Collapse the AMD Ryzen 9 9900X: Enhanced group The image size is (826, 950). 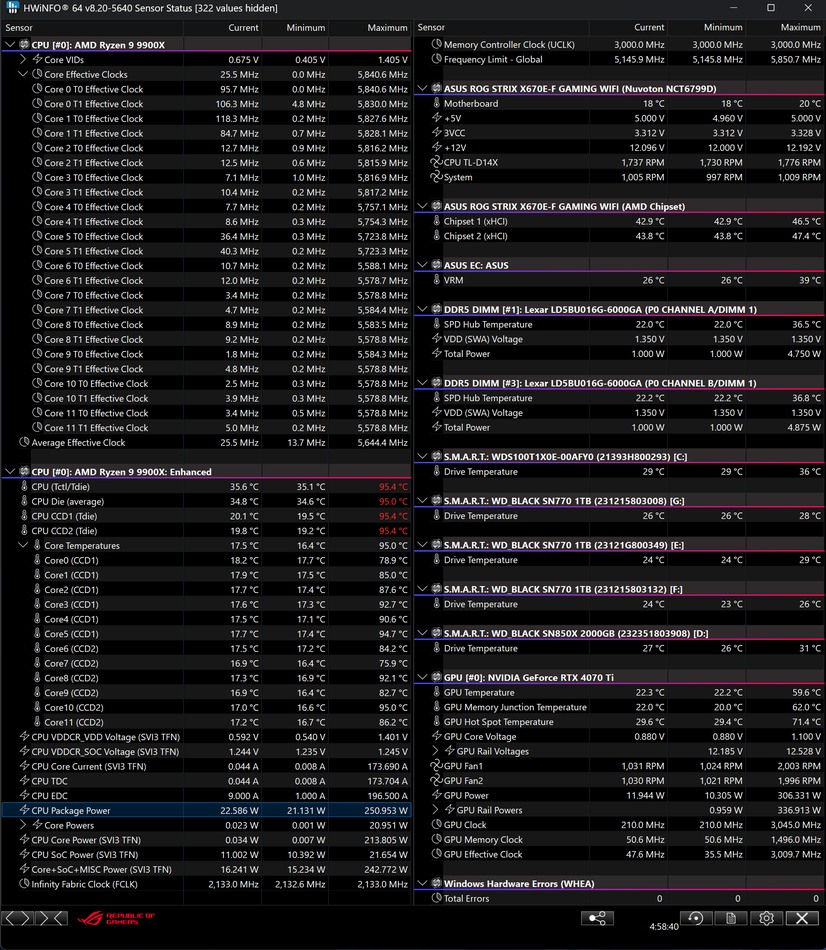(10, 471)
